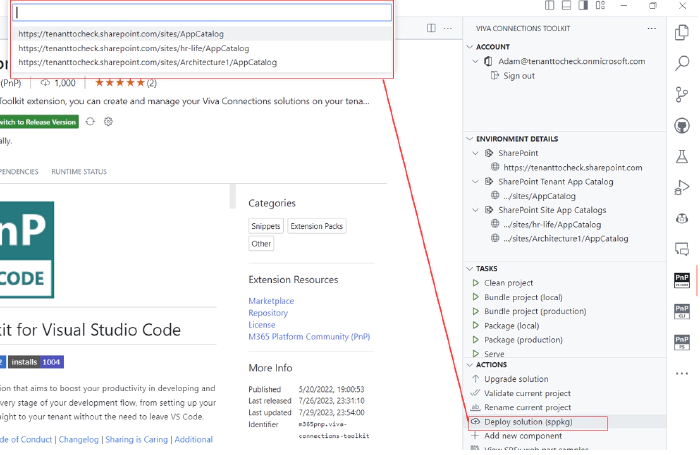
Task: Toggle primary side bar layout icon
Action: [x=550, y=5]
